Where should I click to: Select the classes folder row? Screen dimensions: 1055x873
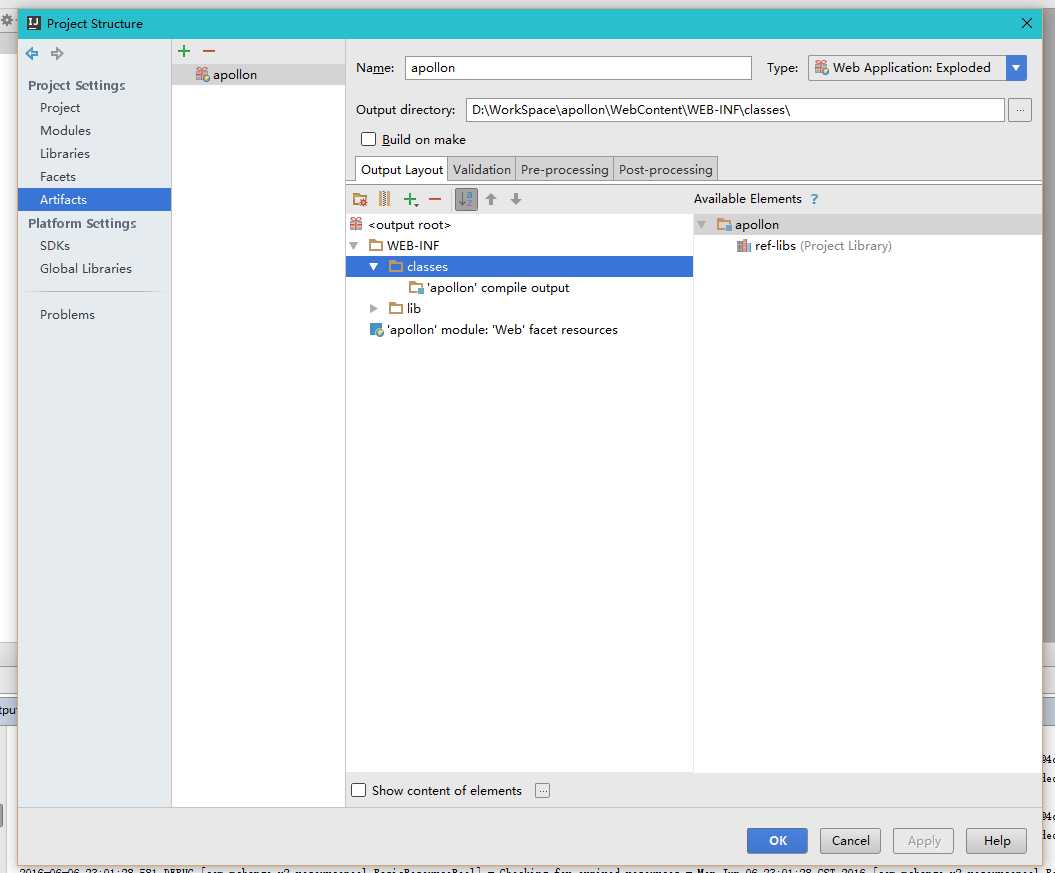tap(519, 267)
